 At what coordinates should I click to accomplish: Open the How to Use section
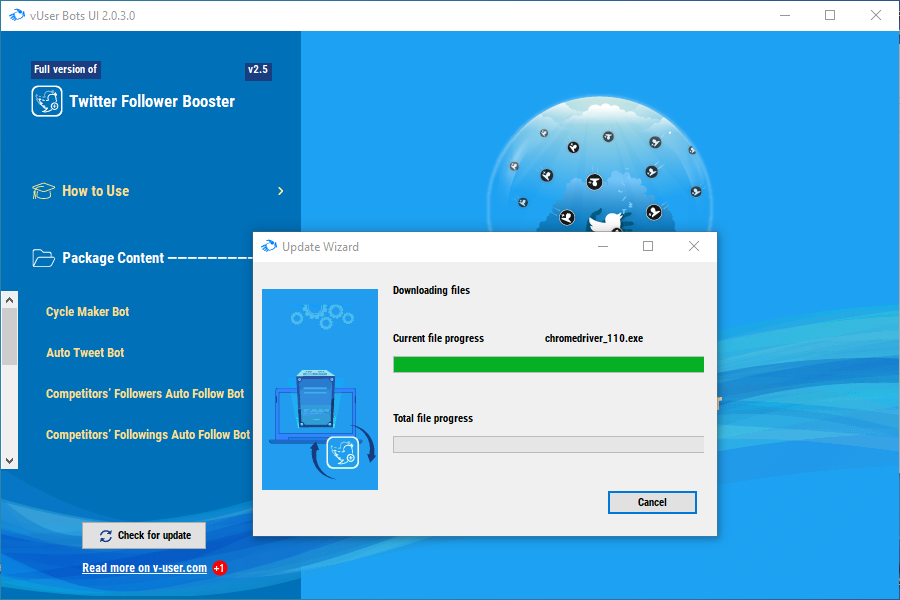tap(95, 191)
